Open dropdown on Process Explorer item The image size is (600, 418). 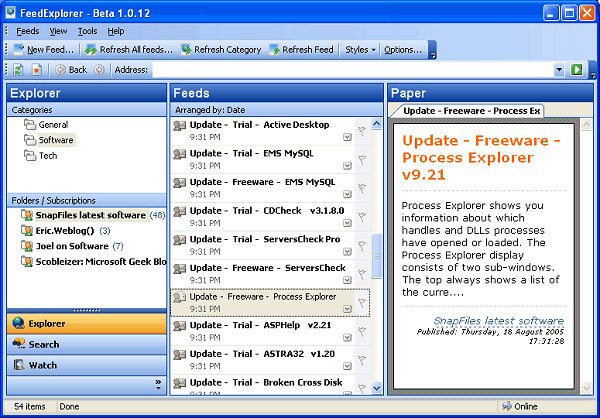coord(347,309)
